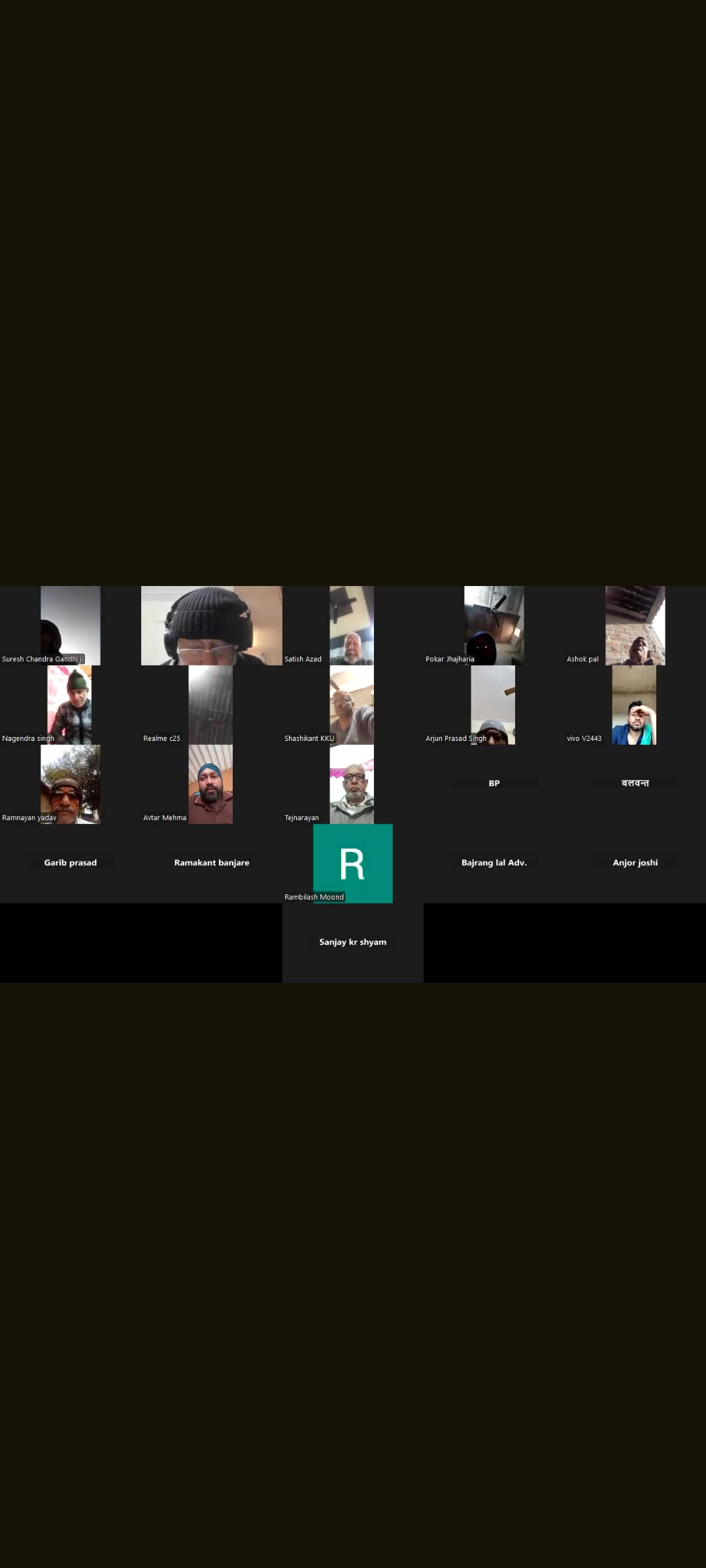Click Tejnarayan's video tile
The image size is (706, 1568).
coord(352,784)
